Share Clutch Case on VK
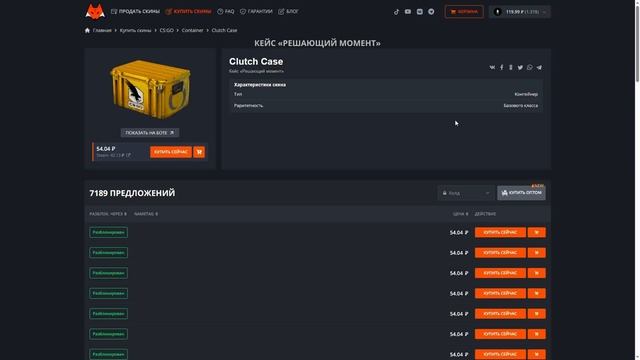640x360 pixels. tap(492, 67)
